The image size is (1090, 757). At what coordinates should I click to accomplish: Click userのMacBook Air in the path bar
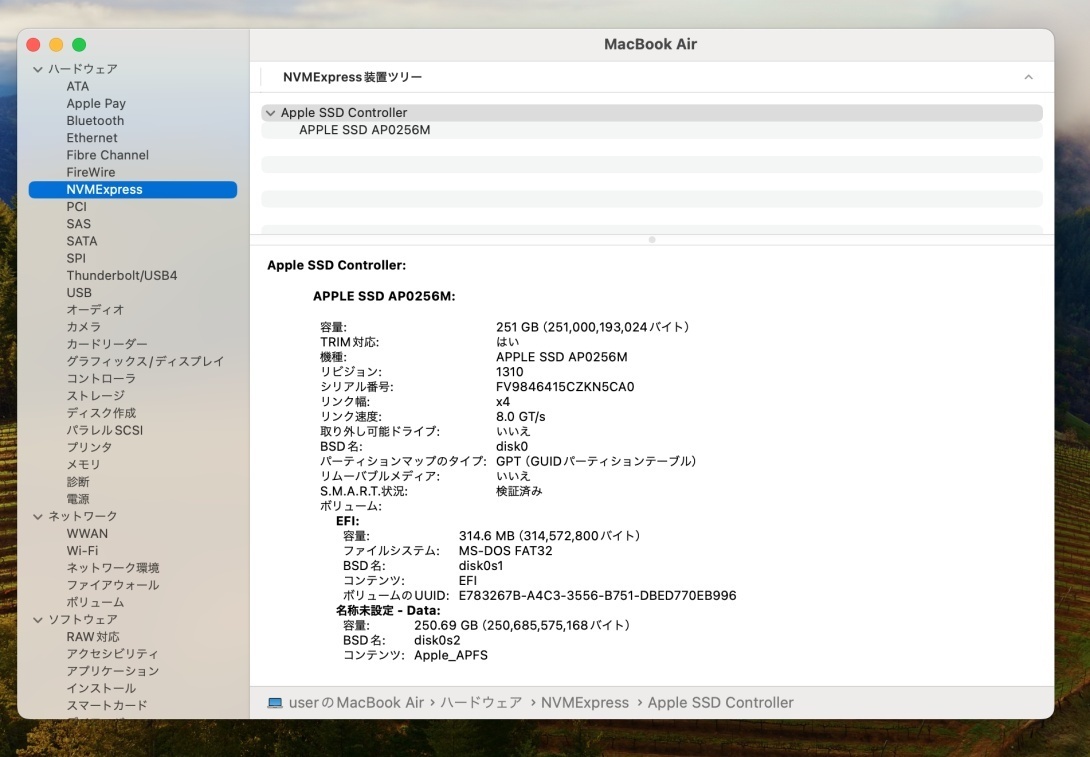point(356,703)
